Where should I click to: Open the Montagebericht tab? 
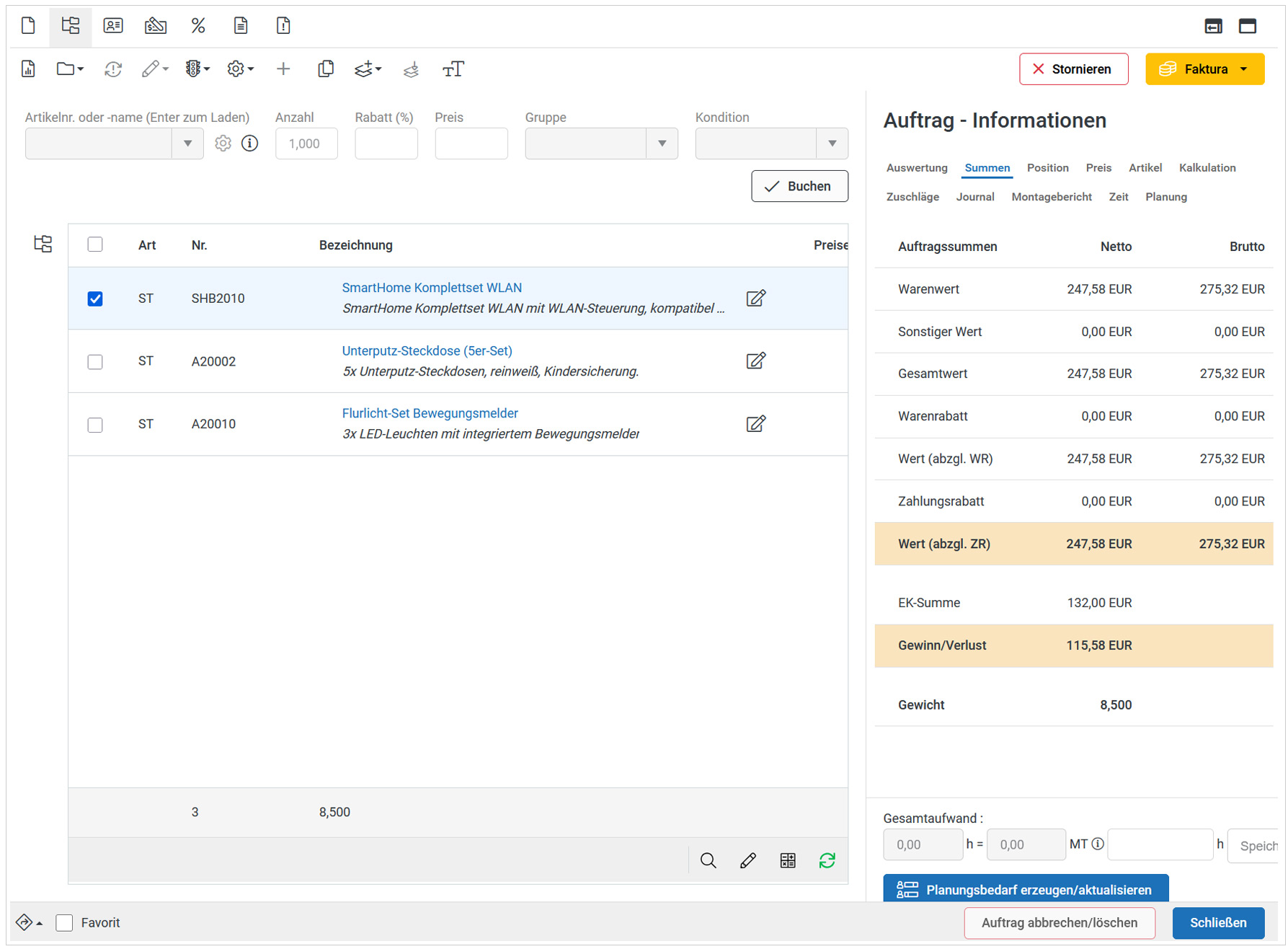click(1051, 197)
